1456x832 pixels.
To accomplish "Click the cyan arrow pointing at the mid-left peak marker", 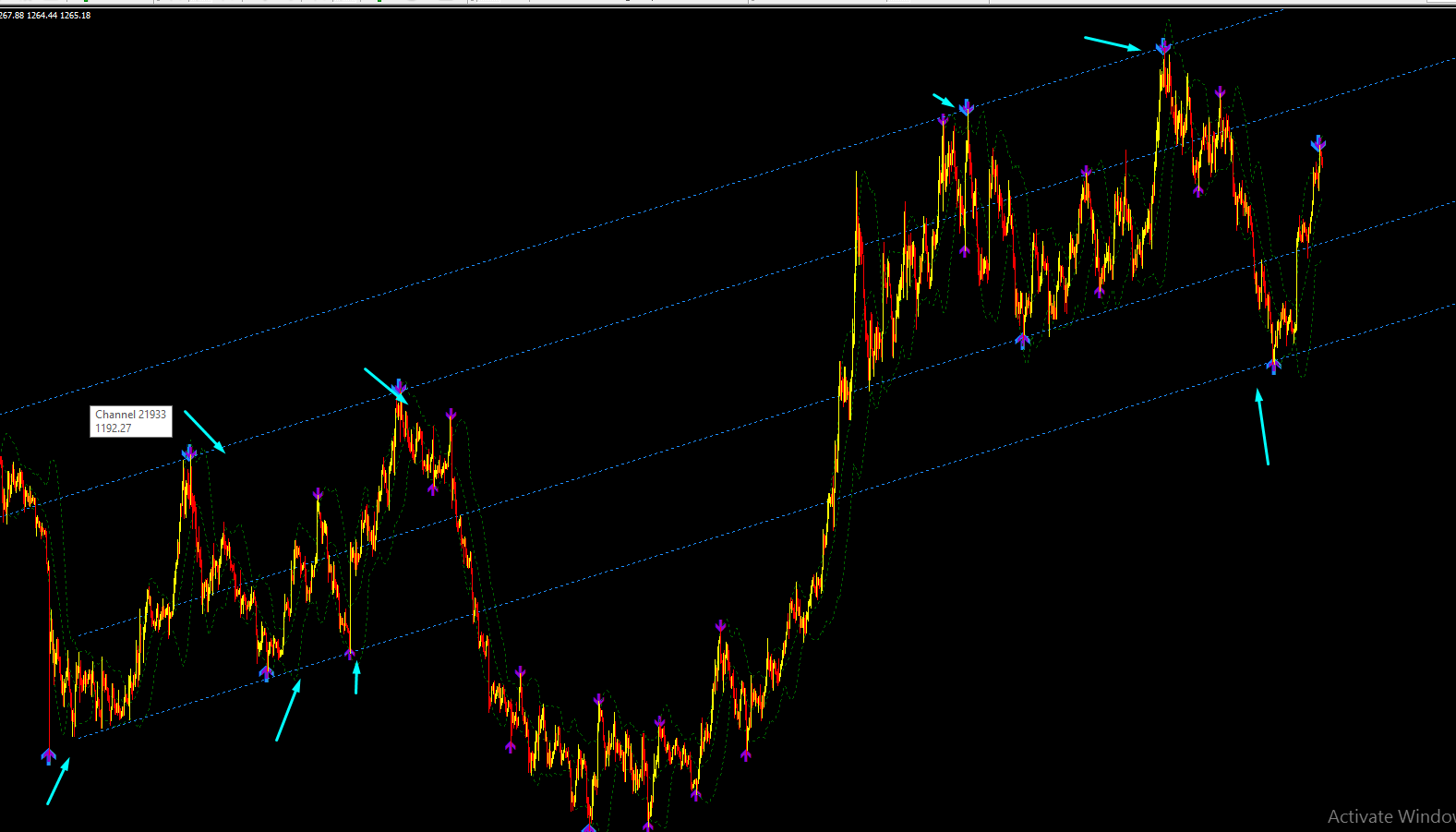I will [385, 386].
